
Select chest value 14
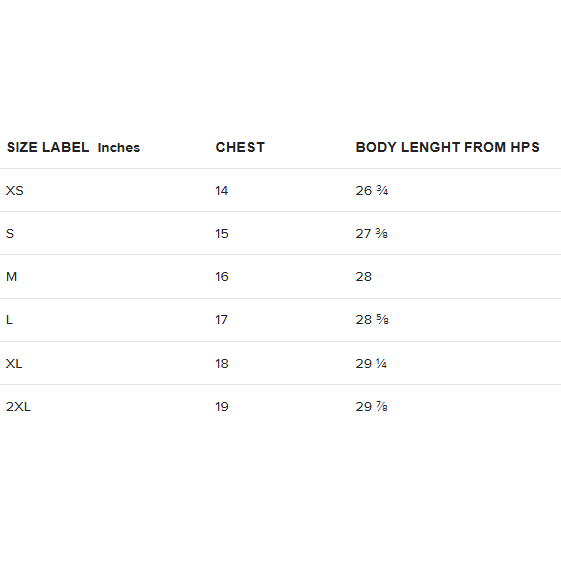coord(221,191)
